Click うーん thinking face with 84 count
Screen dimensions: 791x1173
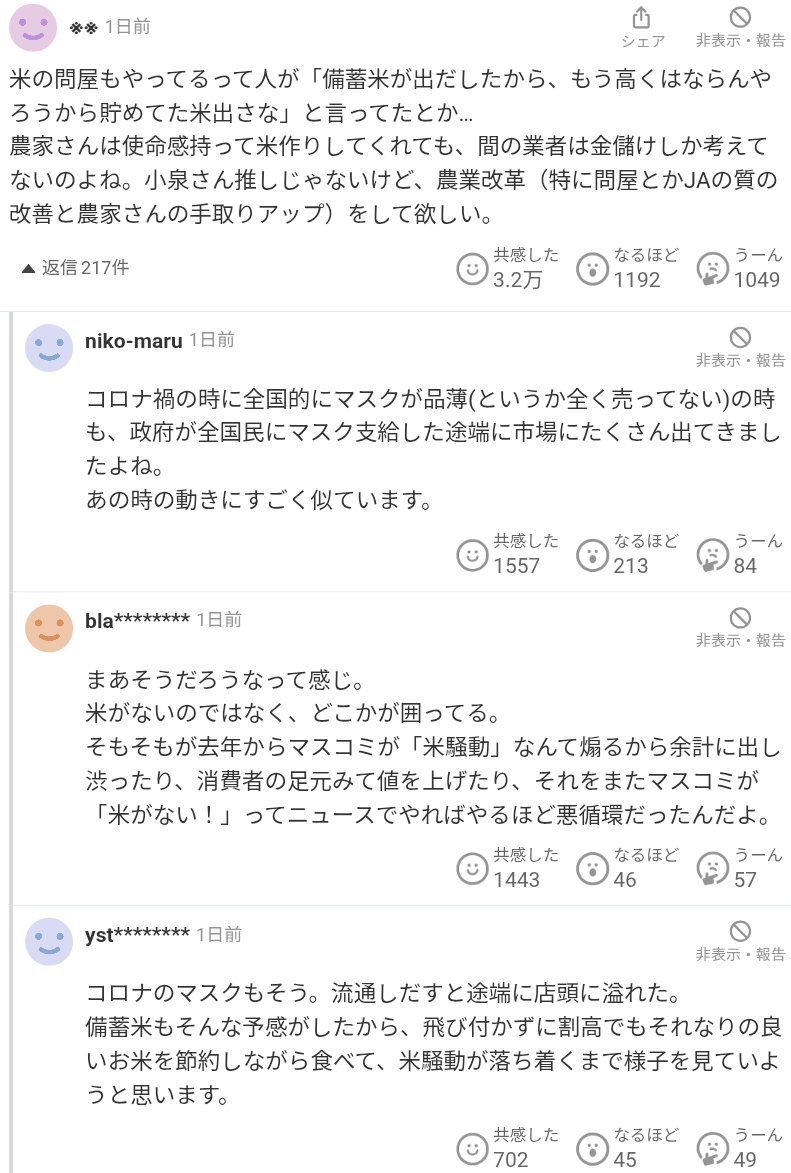coord(712,555)
